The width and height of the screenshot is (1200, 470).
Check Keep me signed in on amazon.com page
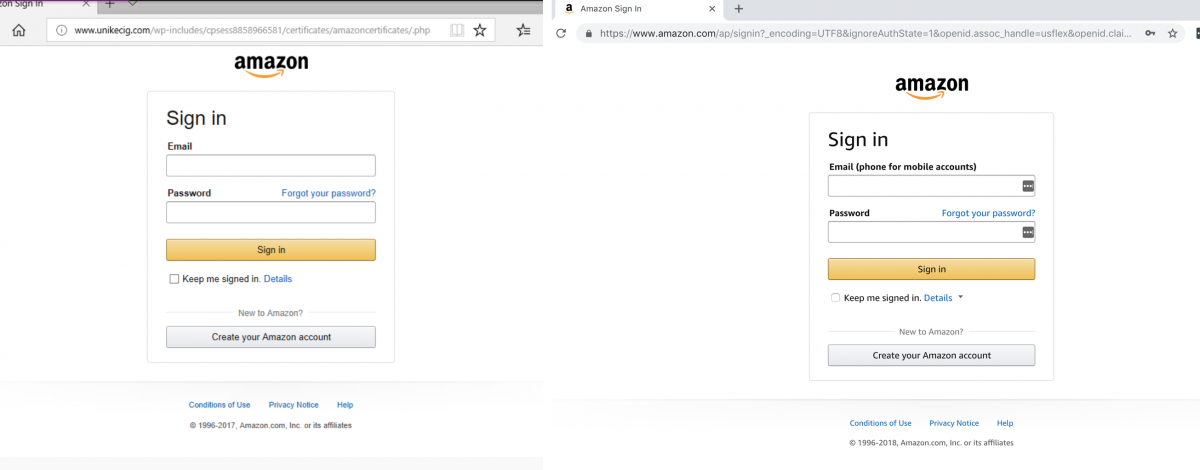pos(836,298)
